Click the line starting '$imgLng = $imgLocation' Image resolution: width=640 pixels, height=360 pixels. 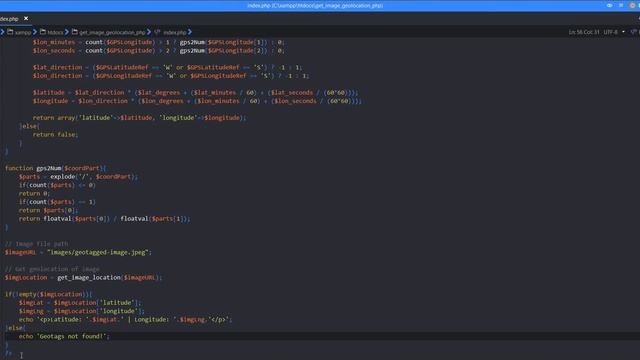pyautogui.click(x=82, y=311)
